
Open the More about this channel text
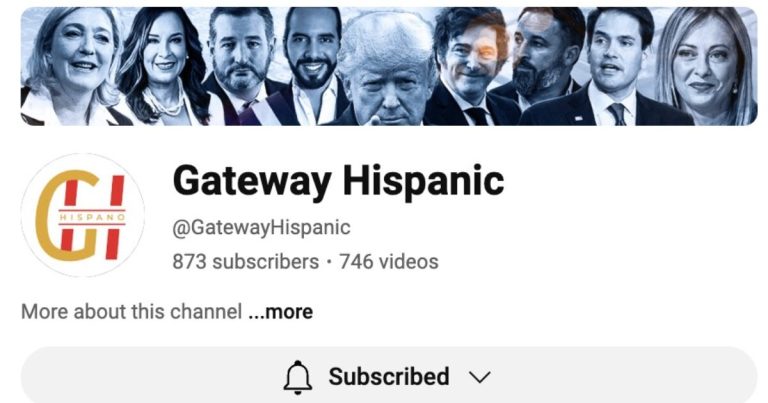click(x=132, y=311)
